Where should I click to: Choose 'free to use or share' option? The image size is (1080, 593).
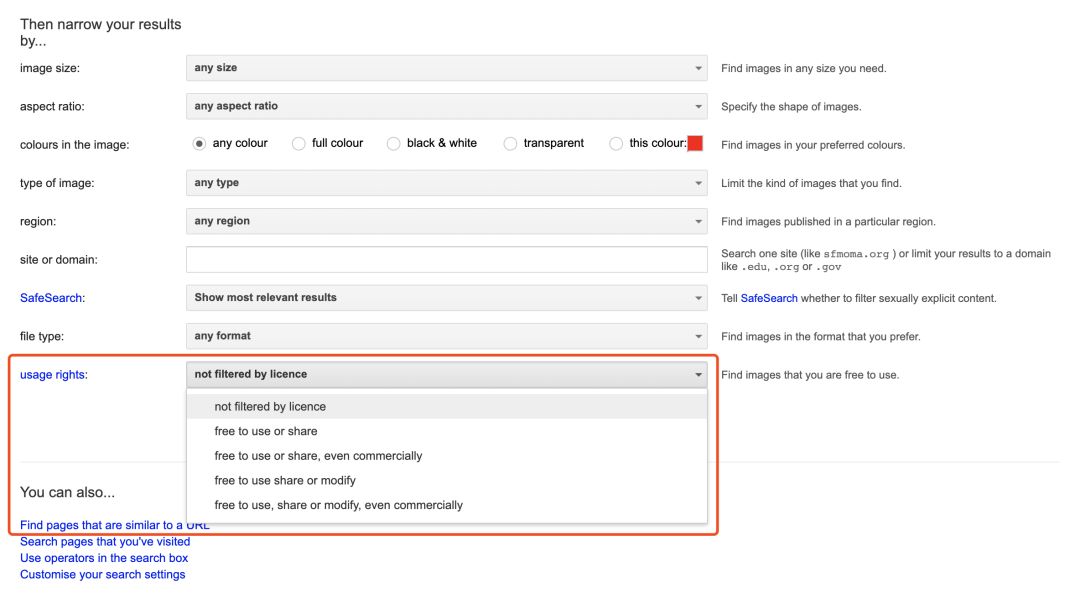(x=266, y=431)
